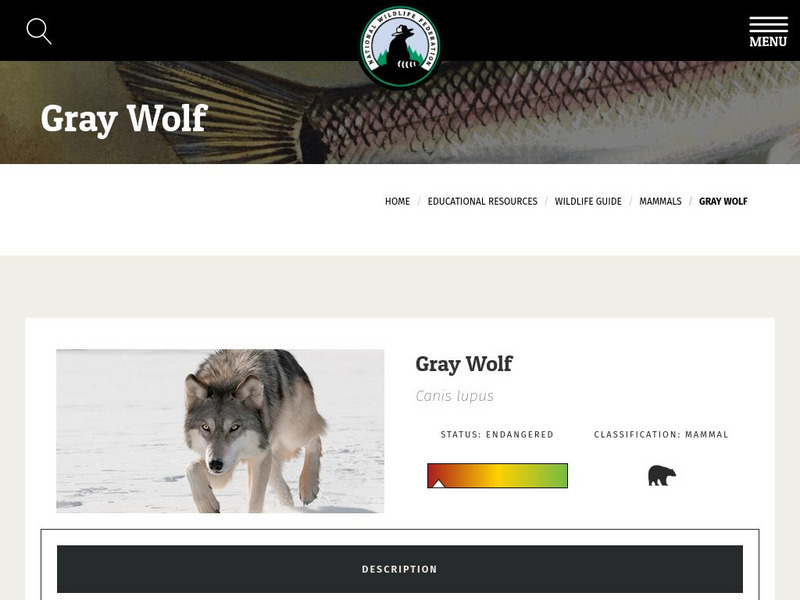
Task: Click the STATUS: ENDANGERED label
Action: click(x=497, y=435)
